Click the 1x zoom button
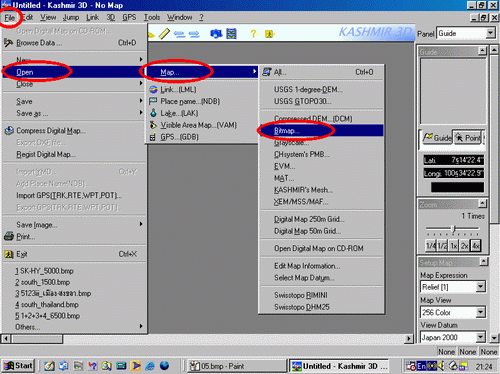Screen dimensions: 500x374 [454, 246]
